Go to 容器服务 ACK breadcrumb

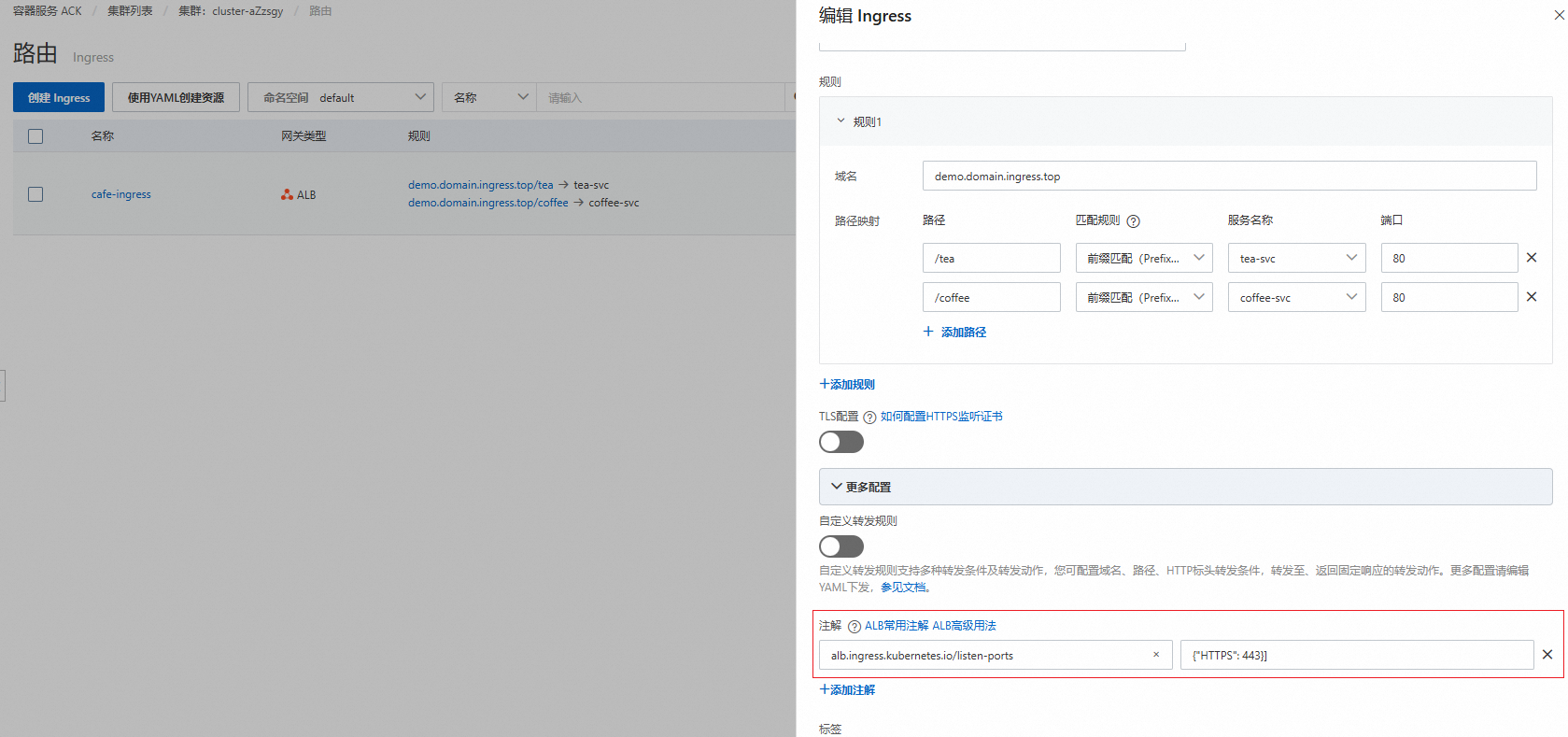click(x=48, y=11)
